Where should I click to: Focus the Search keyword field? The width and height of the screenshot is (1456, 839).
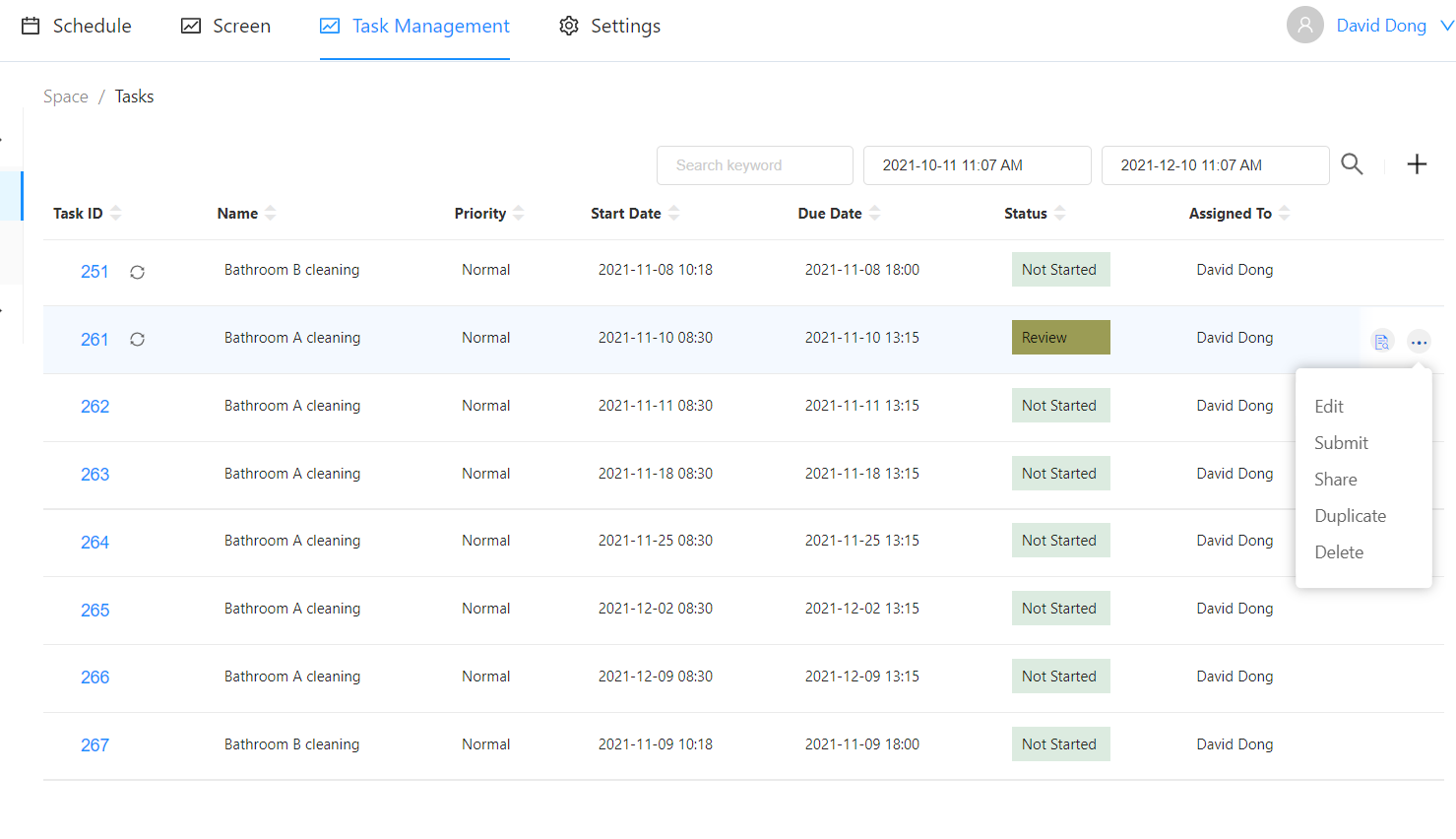(754, 165)
